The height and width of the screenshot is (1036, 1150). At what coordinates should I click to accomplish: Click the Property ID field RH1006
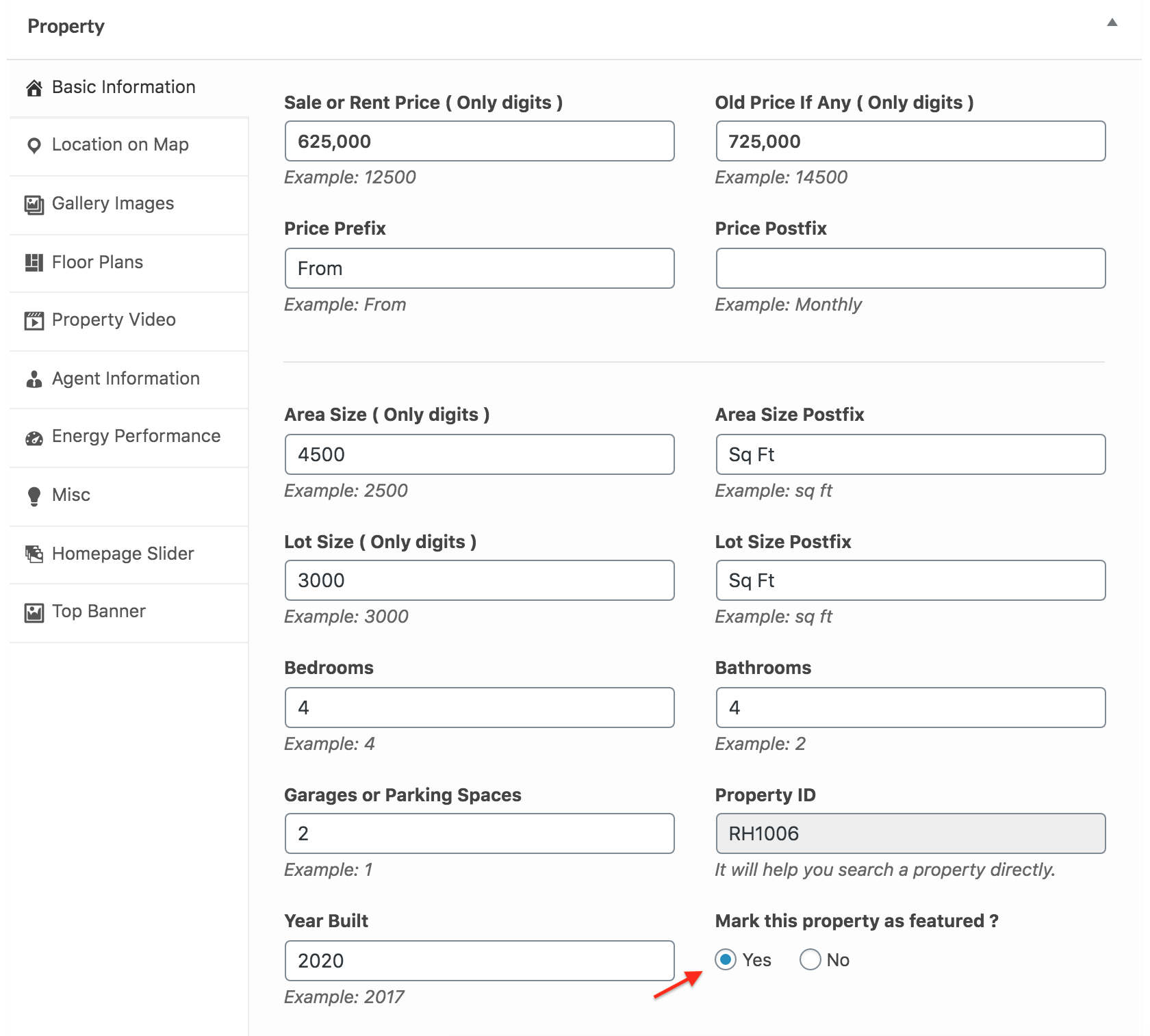[910, 833]
